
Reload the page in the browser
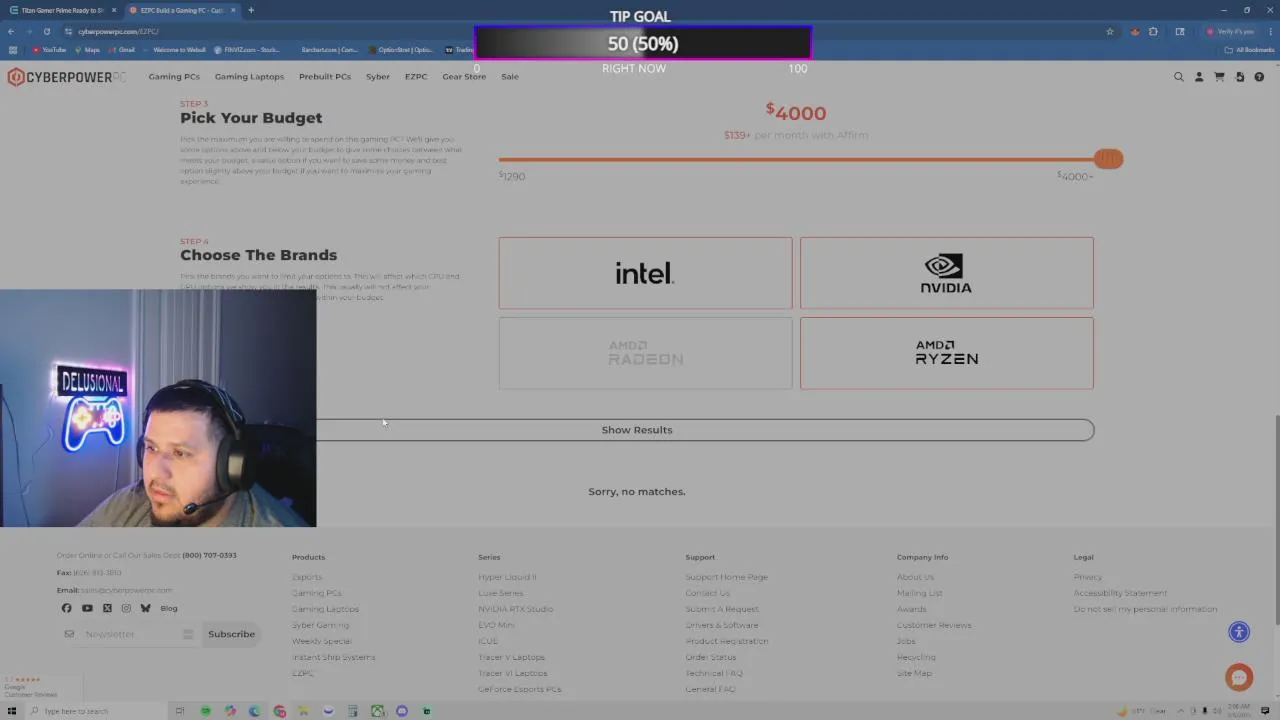point(46,31)
